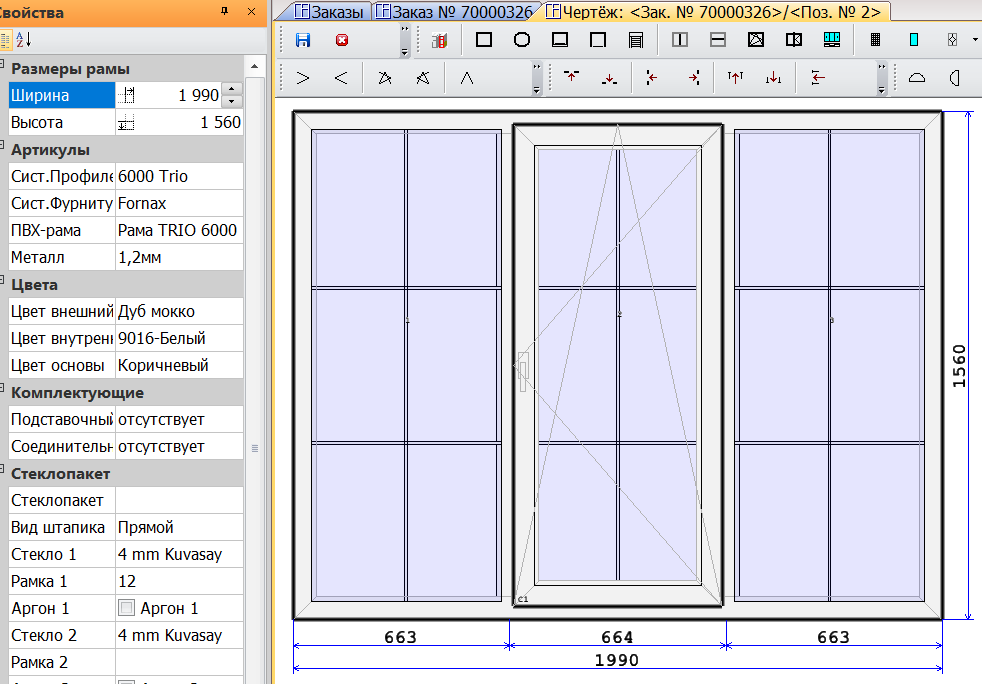Select the Чертёж drawing tab

click(714, 12)
